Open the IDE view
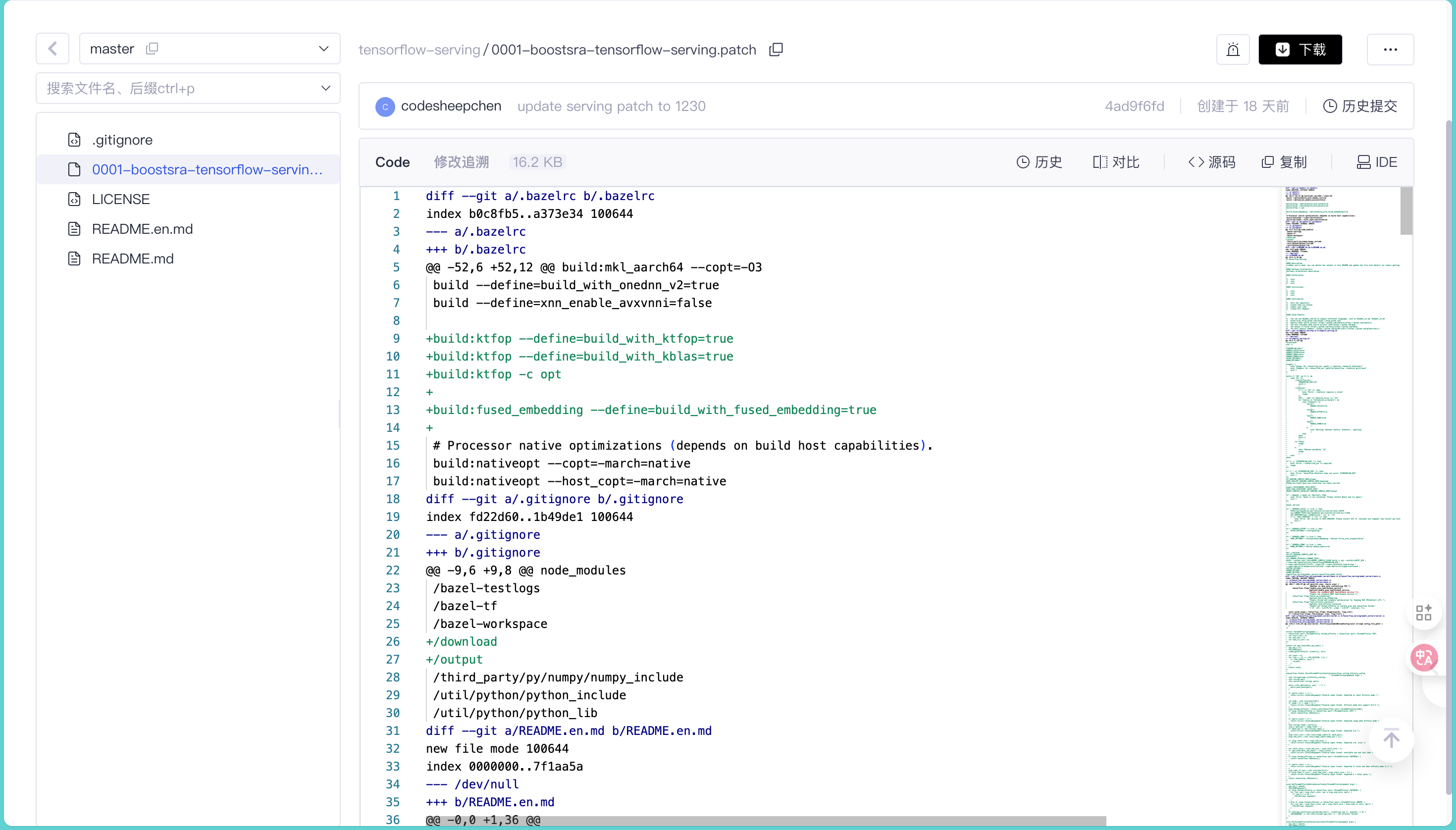The width and height of the screenshot is (1456, 830). pyautogui.click(x=1376, y=162)
